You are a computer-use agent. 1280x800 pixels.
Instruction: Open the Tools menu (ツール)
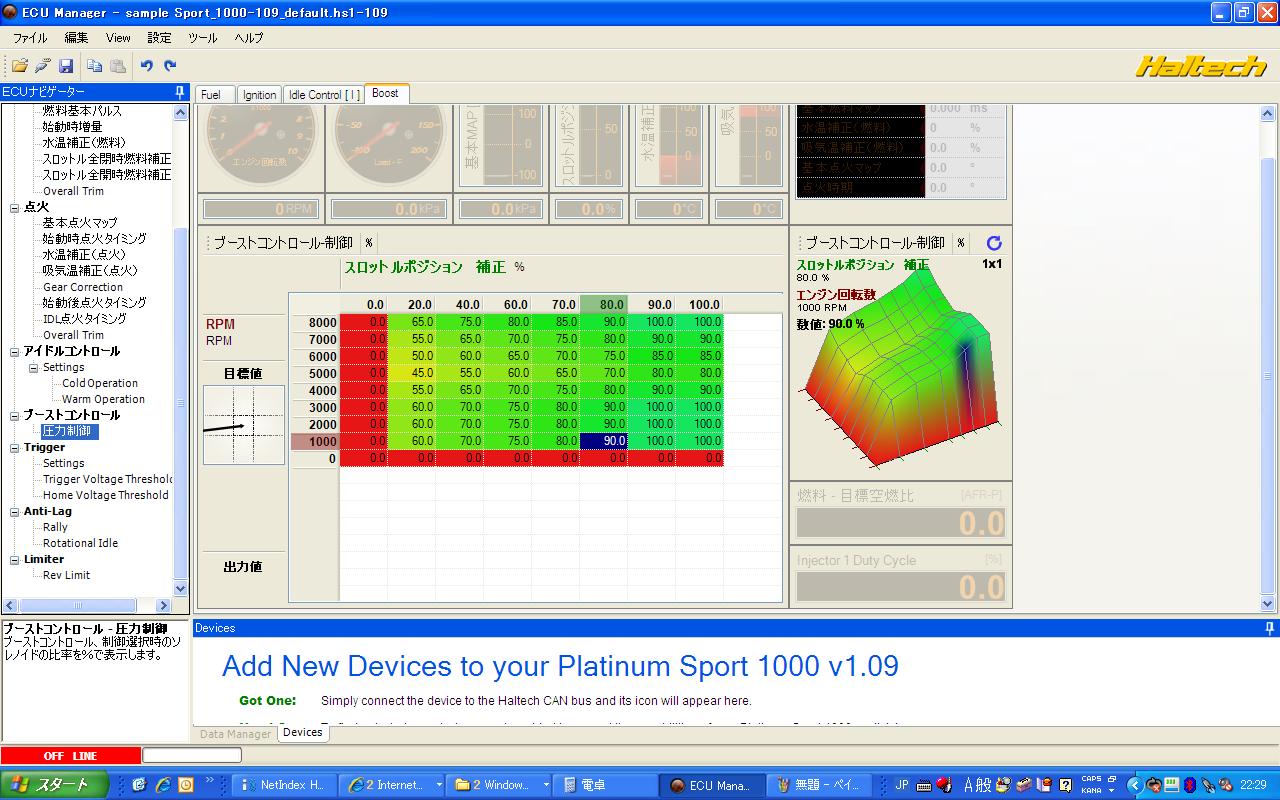click(x=202, y=38)
